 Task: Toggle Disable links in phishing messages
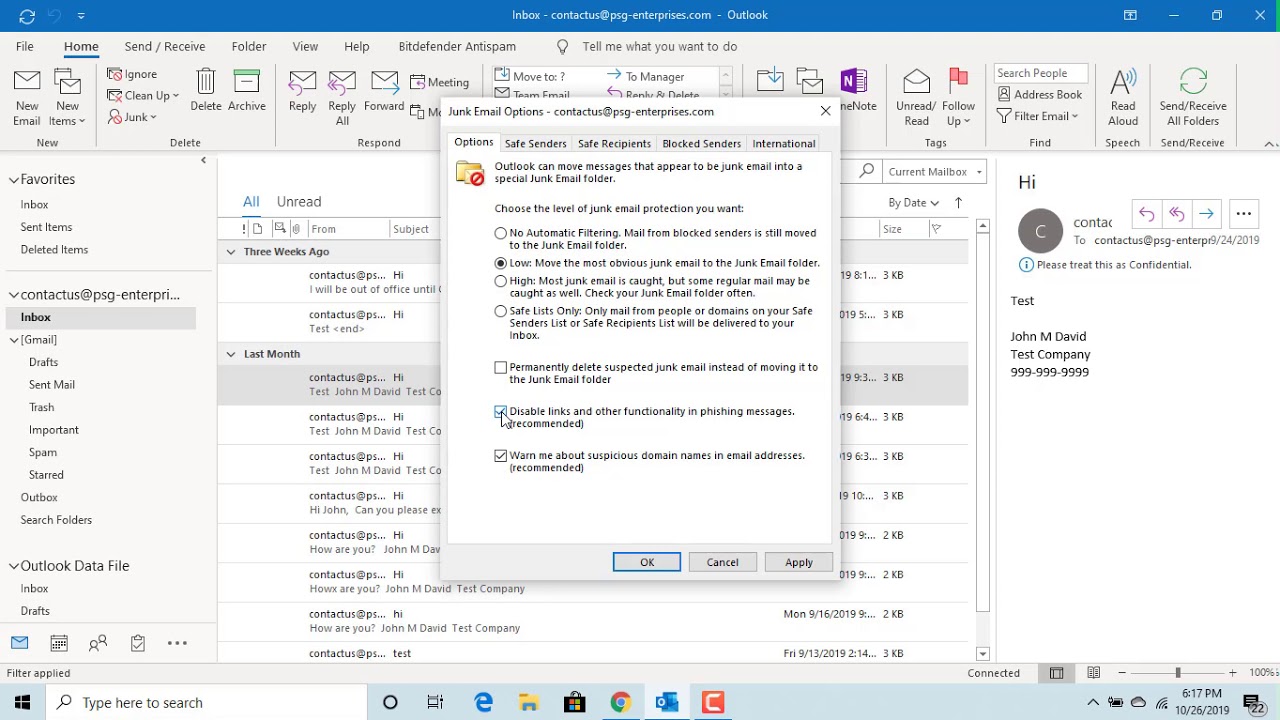pyautogui.click(x=501, y=412)
